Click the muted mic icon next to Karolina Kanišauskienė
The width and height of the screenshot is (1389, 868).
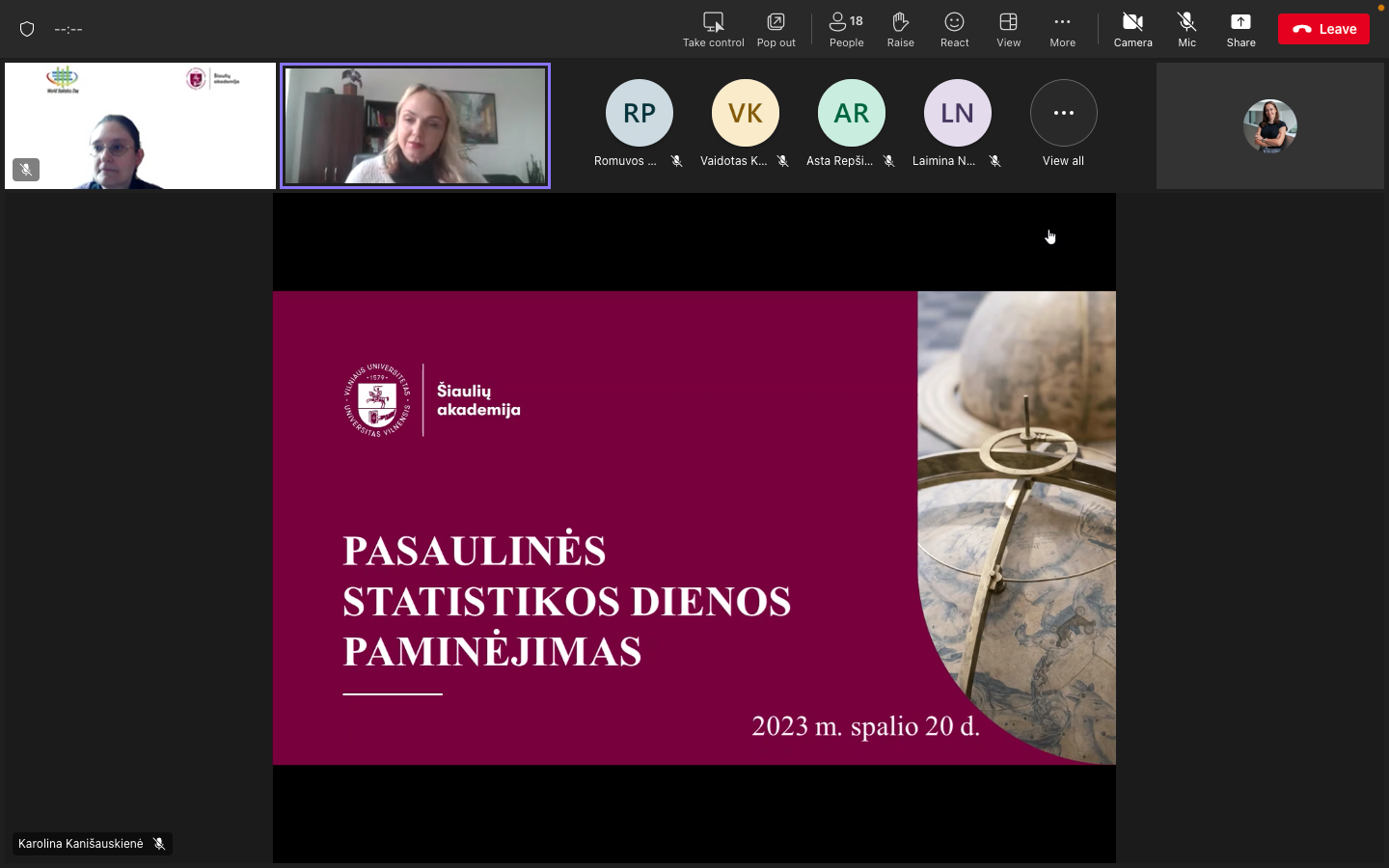tap(159, 844)
